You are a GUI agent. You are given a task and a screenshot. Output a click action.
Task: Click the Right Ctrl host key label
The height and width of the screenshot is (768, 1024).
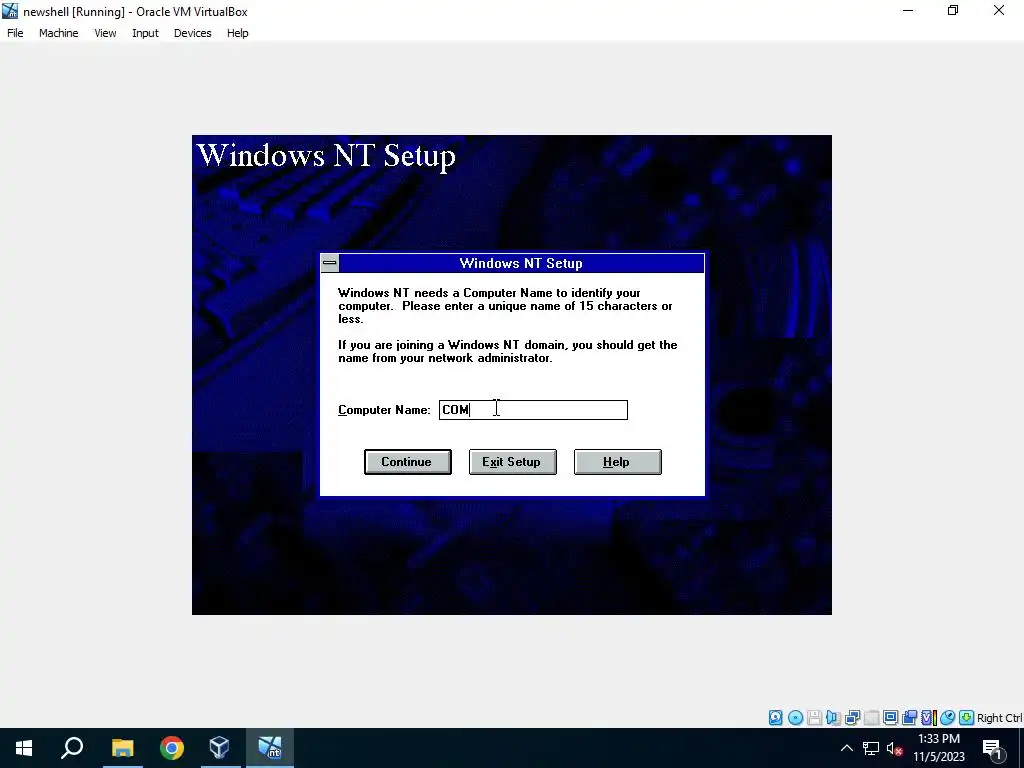click(1000, 718)
